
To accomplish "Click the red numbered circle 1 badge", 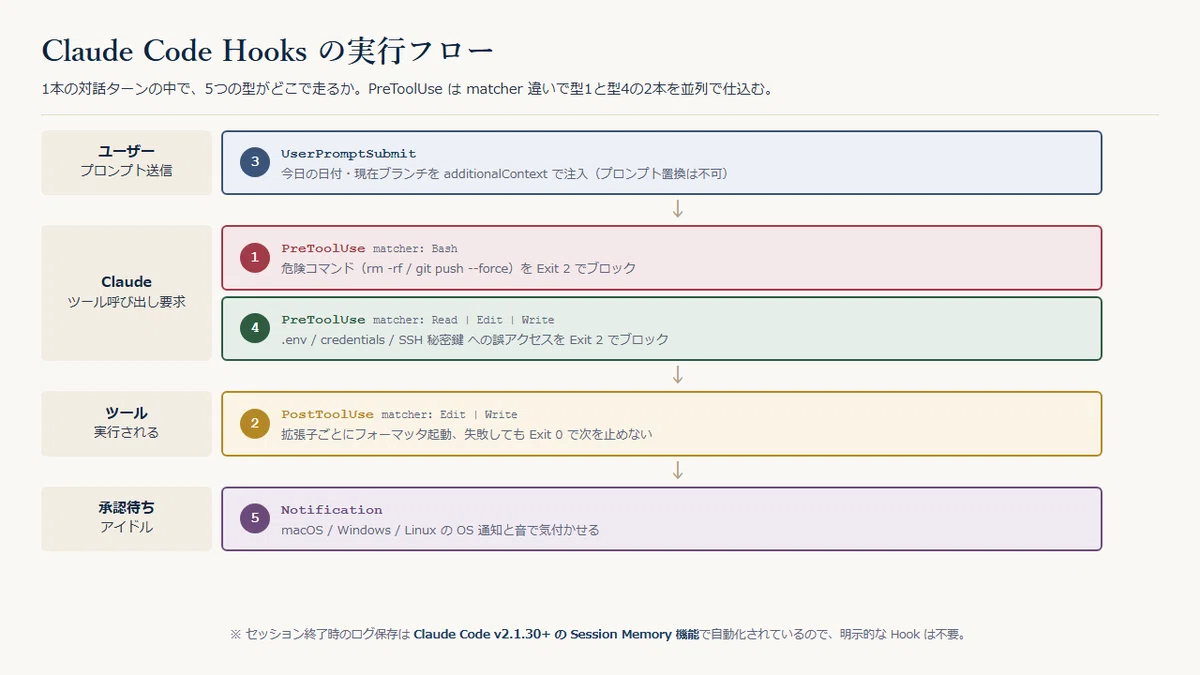I will 255,257.
